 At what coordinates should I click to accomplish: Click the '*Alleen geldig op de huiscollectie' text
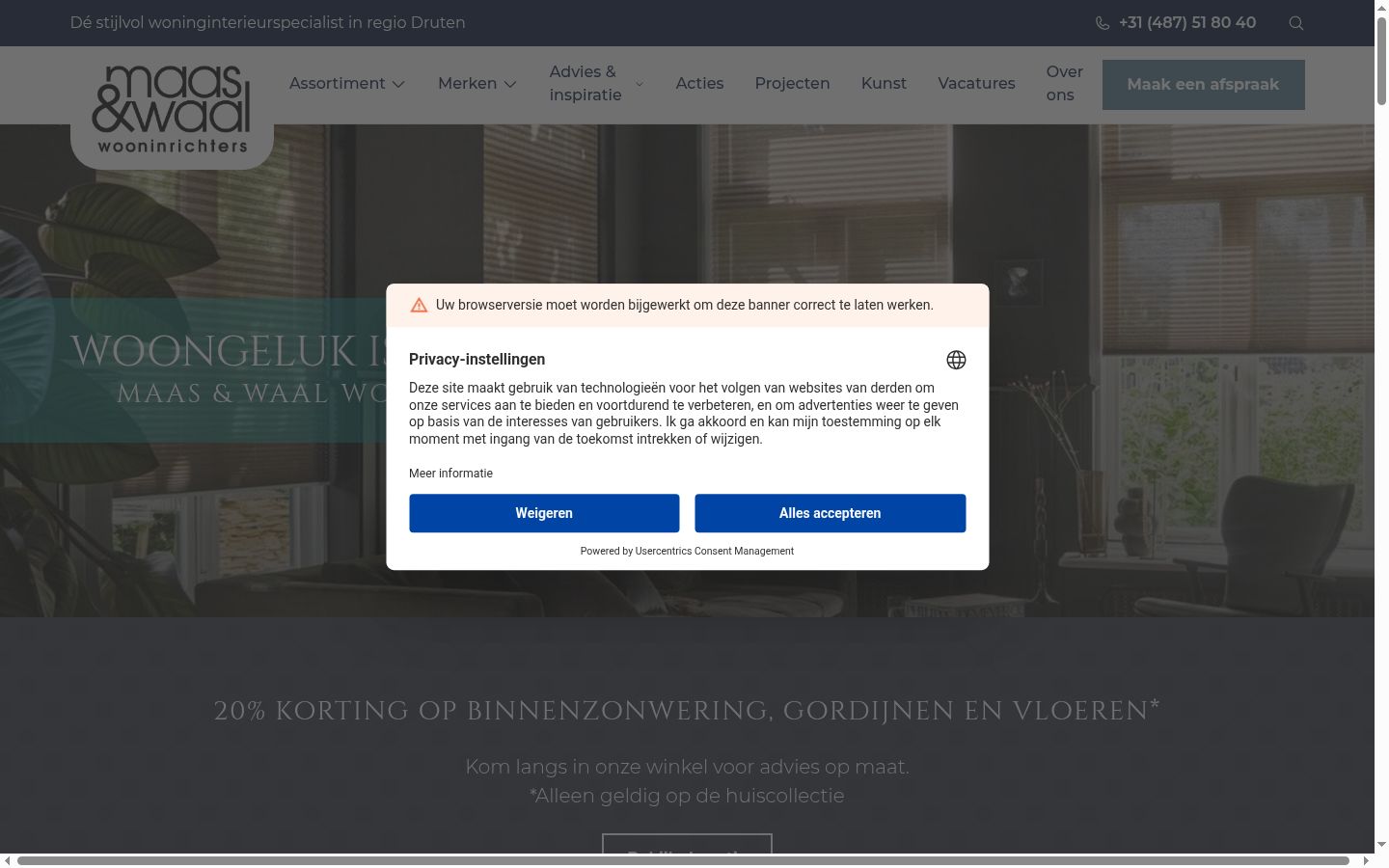coord(687,796)
